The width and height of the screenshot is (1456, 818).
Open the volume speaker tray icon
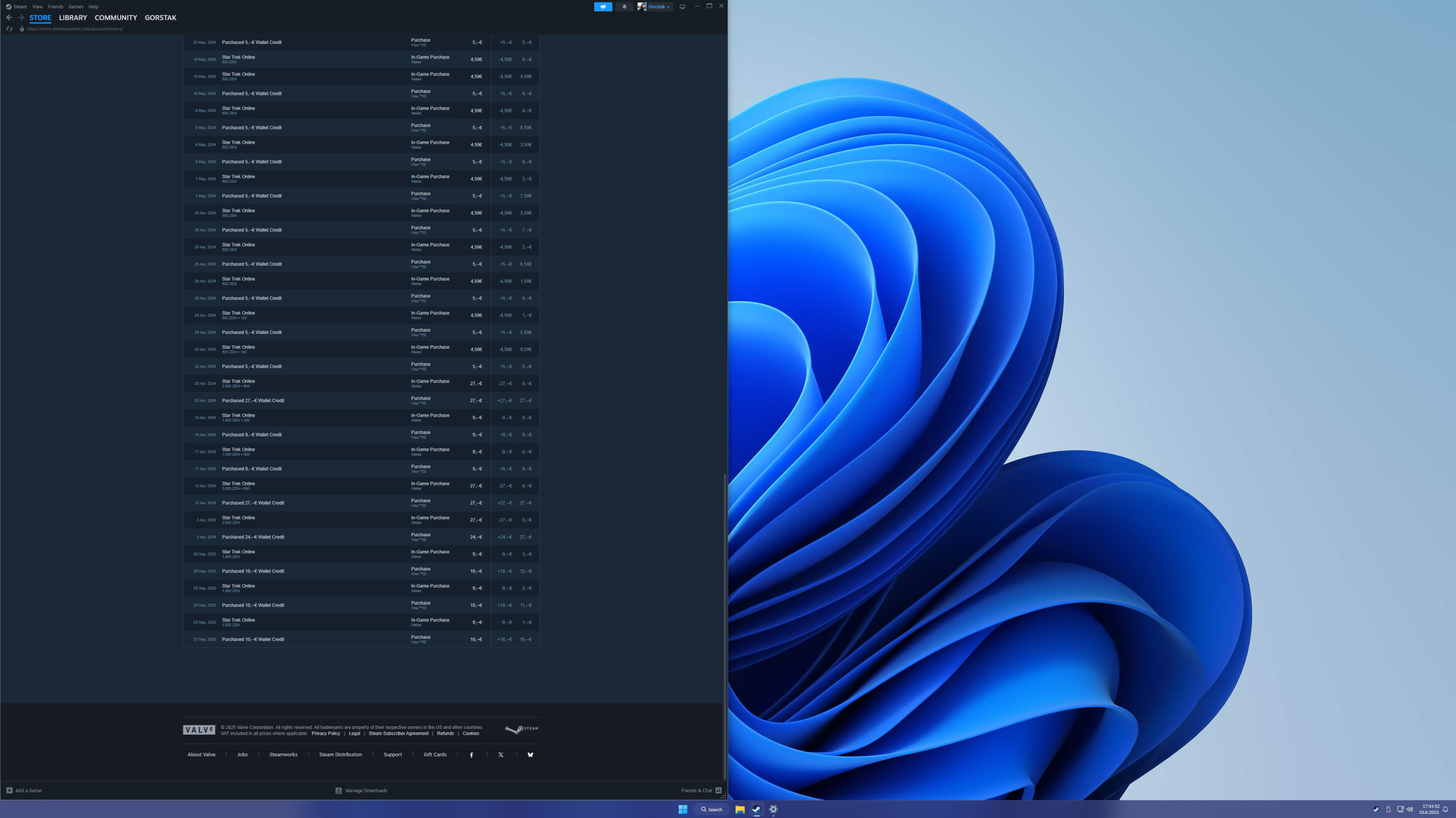tap(1410, 810)
